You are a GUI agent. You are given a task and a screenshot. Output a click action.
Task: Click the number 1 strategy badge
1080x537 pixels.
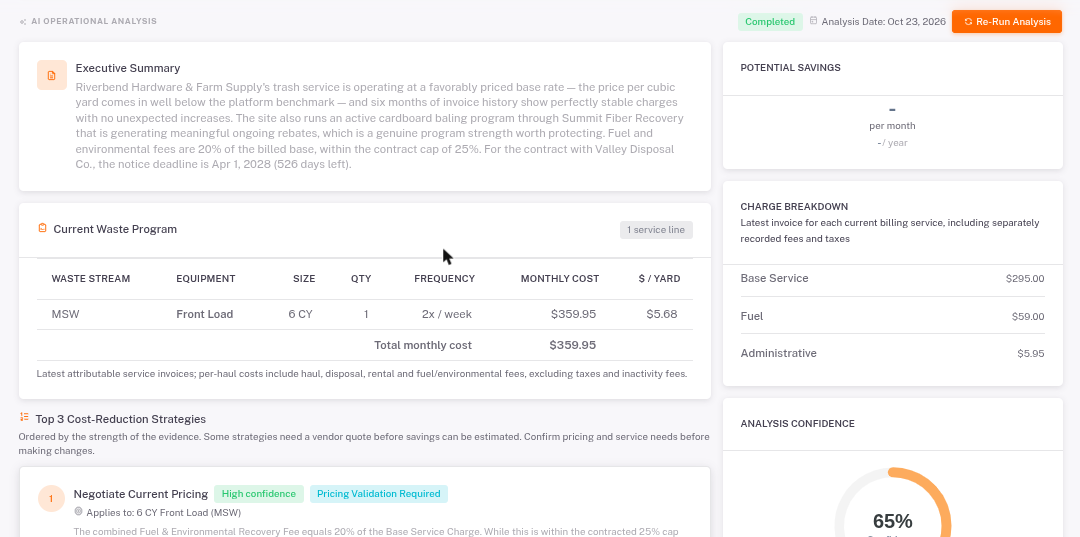click(51, 498)
